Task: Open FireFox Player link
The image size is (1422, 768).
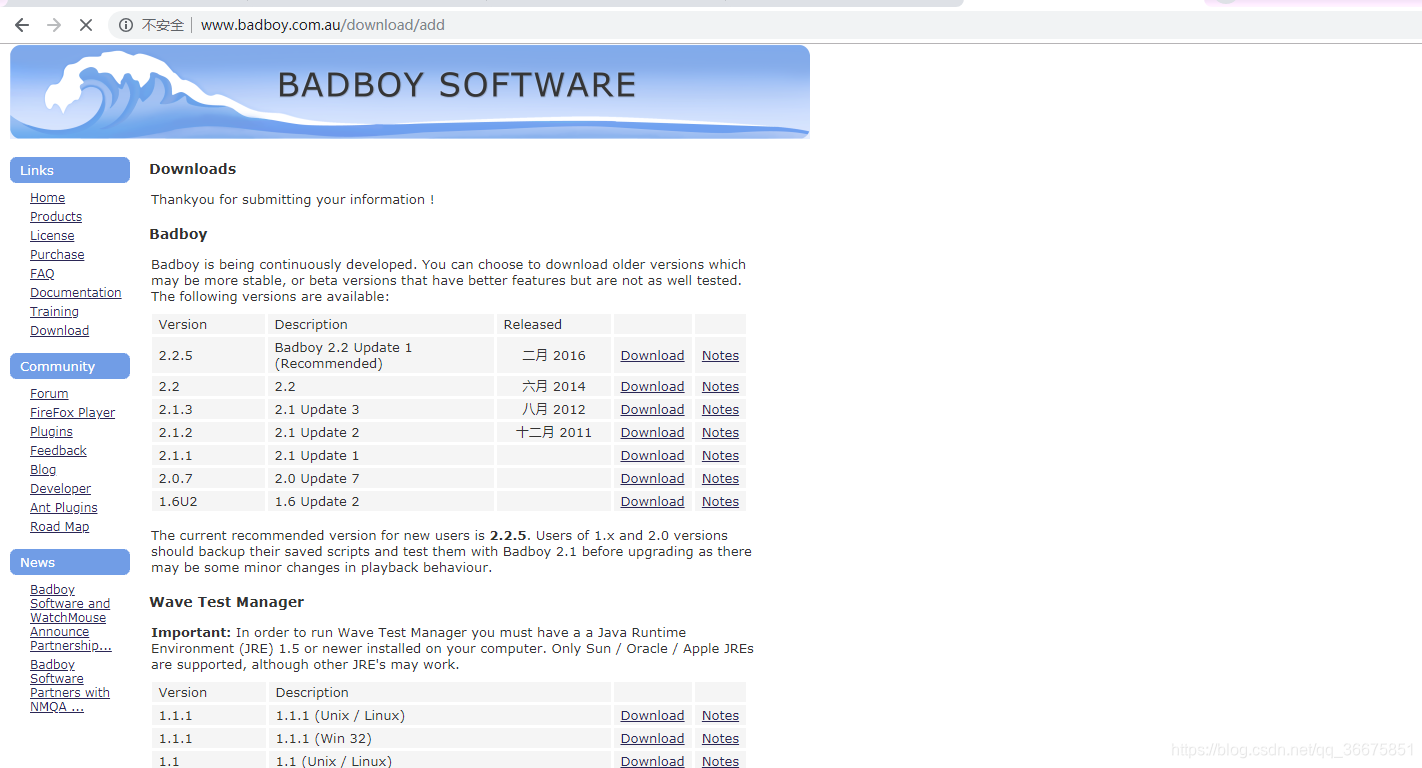Action: [72, 413]
